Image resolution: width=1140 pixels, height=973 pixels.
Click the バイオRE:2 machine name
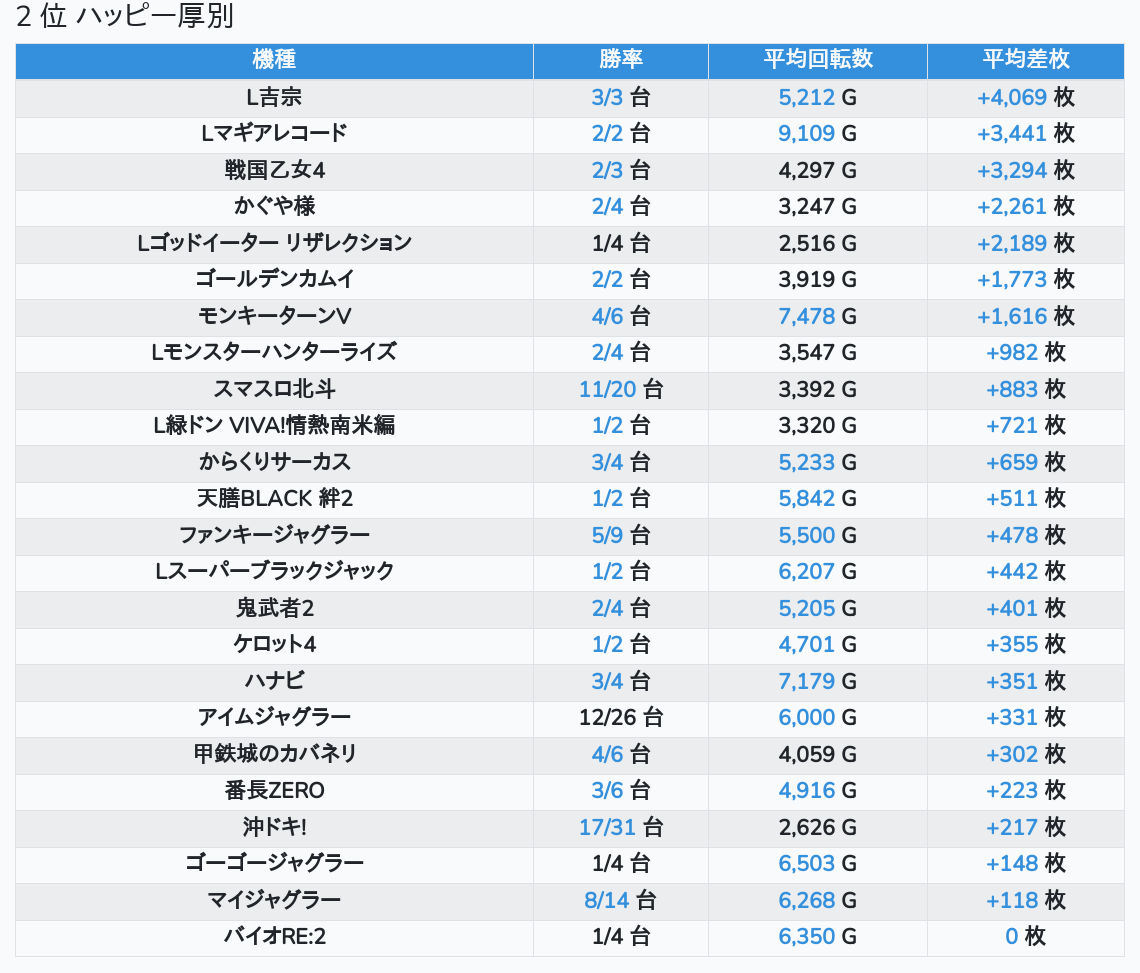(274, 937)
